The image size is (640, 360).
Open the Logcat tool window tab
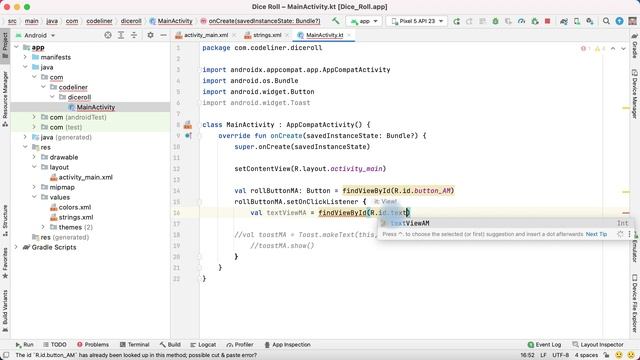203,344
